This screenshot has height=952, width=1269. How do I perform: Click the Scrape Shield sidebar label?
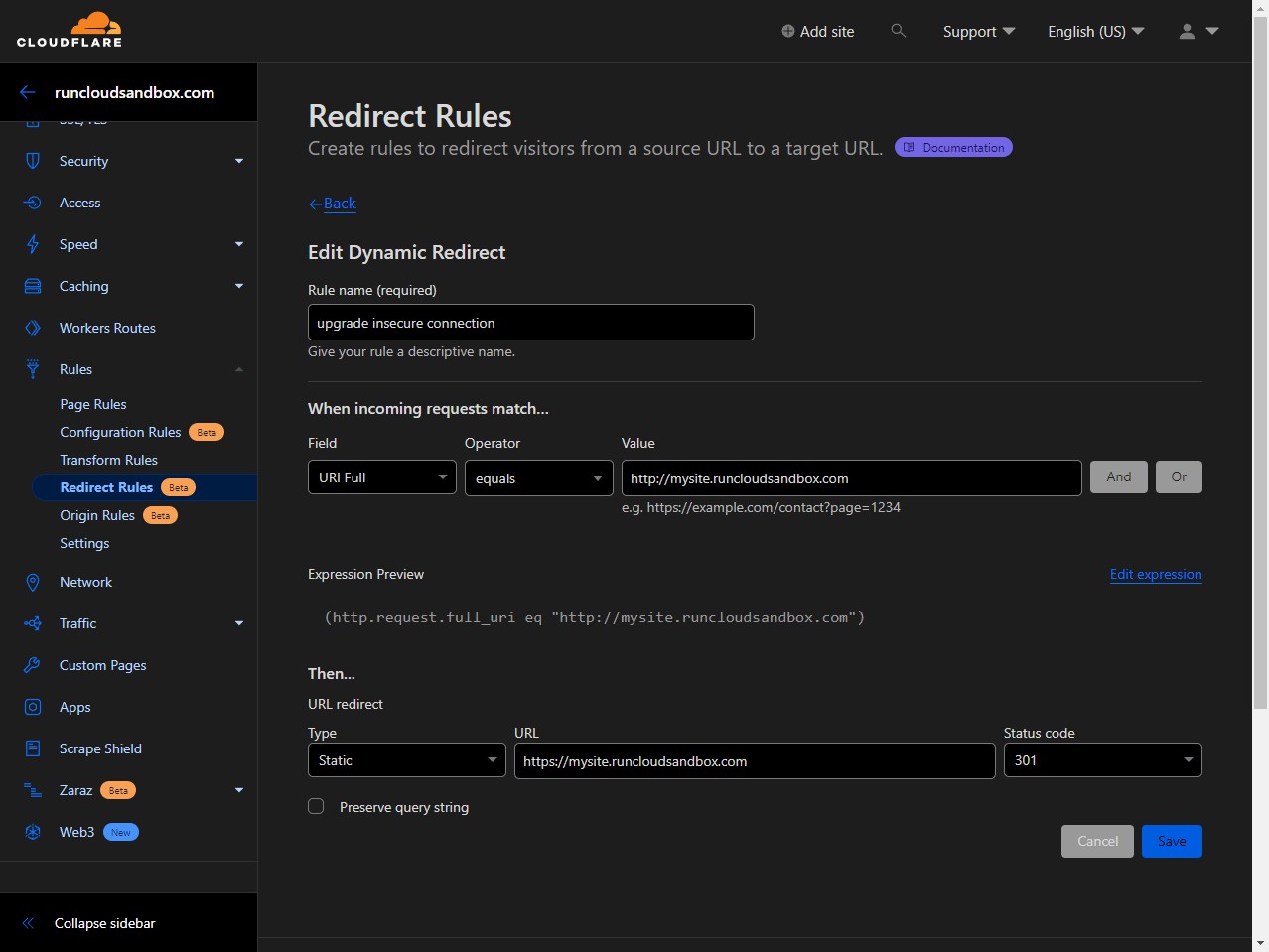pos(100,748)
